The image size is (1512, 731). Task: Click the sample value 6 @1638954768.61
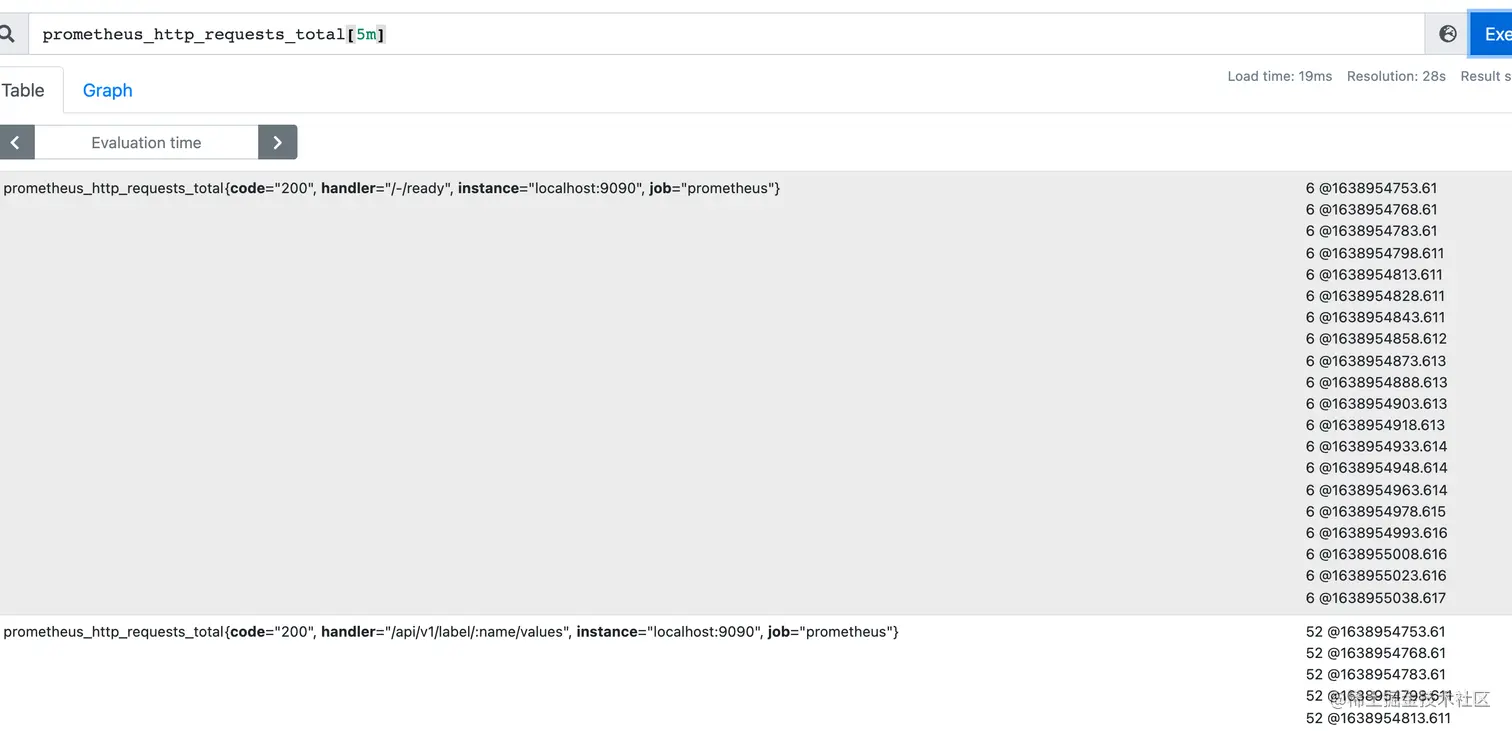[1371, 210]
